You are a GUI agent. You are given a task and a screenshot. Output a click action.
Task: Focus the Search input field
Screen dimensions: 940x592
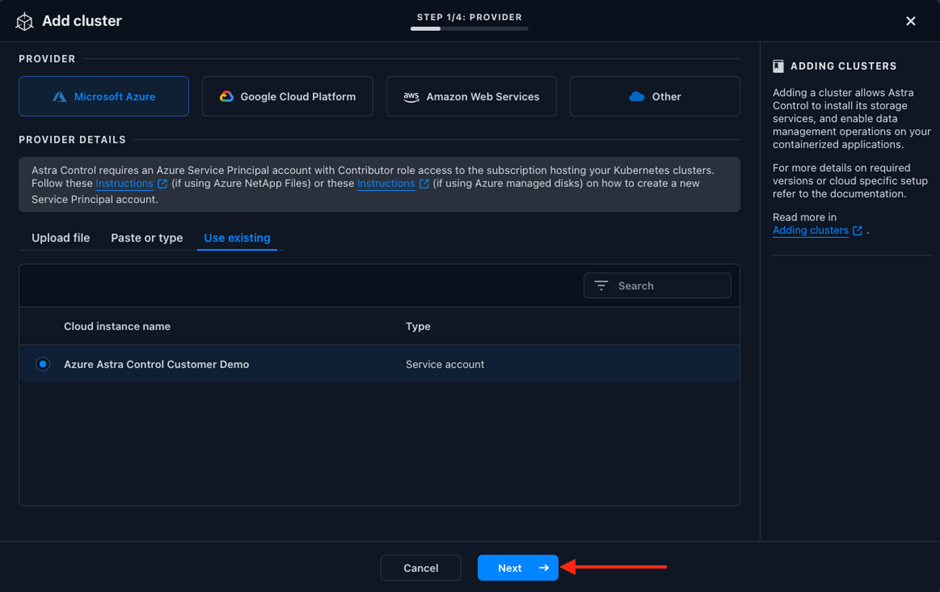[x=657, y=286]
